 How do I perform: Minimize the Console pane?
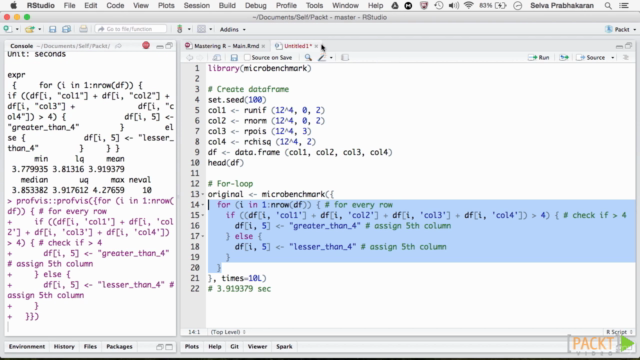tap(160, 46)
